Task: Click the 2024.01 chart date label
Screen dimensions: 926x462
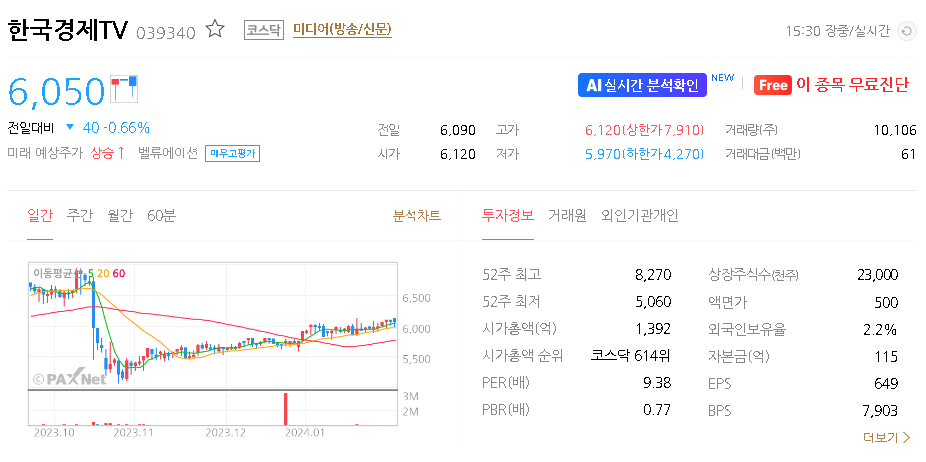Action: click(305, 433)
